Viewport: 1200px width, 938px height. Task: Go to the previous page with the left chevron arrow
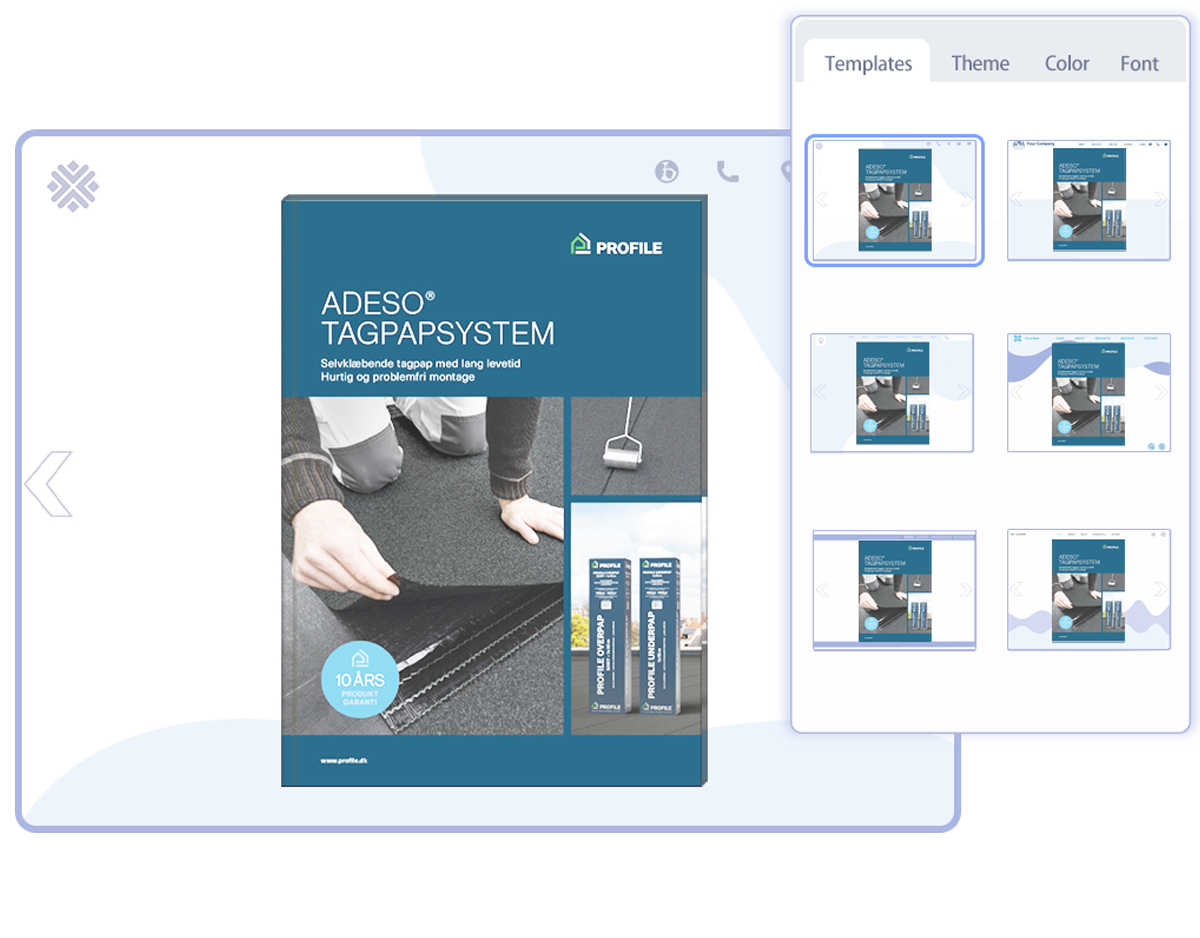tap(49, 484)
